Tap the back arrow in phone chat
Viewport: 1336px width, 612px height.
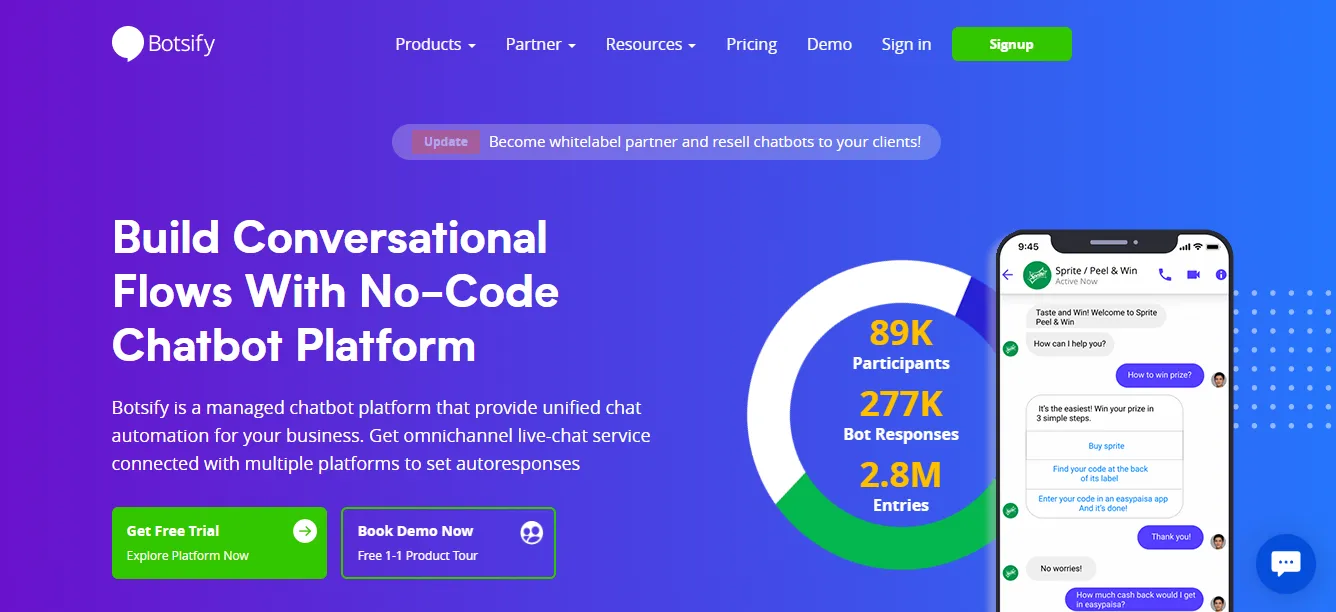(1008, 274)
